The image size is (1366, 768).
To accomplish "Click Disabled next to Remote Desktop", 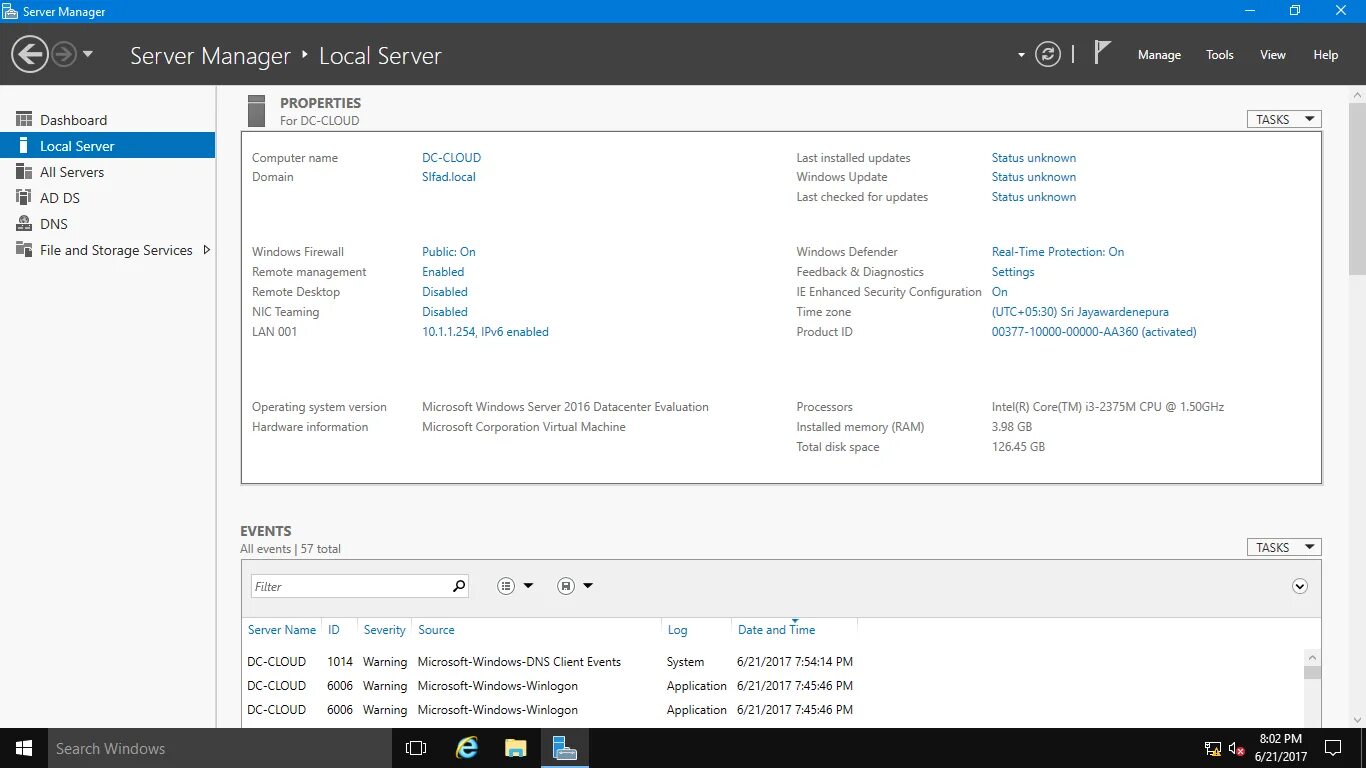I will [x=444, y=291].
